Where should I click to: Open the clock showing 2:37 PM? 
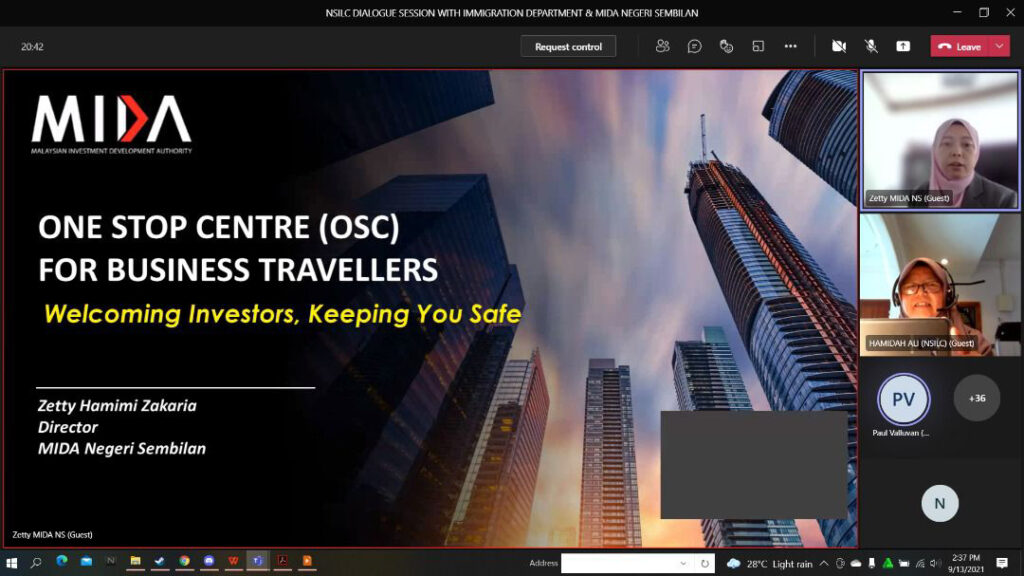[966, 563]
